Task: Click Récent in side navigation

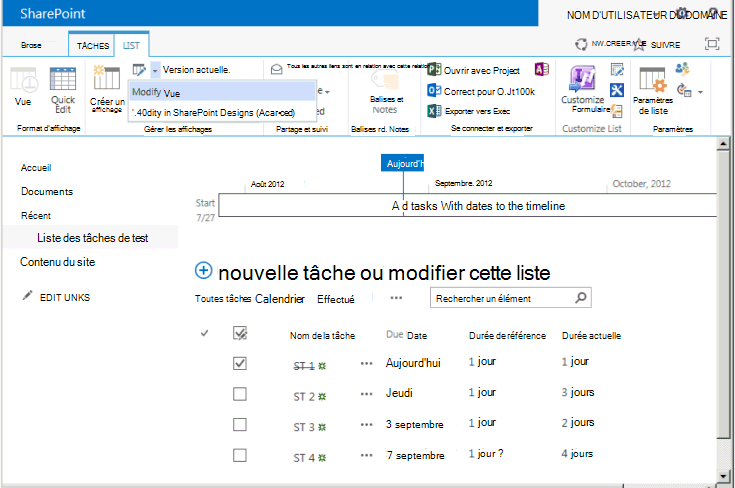Action: tap(36, 215)
